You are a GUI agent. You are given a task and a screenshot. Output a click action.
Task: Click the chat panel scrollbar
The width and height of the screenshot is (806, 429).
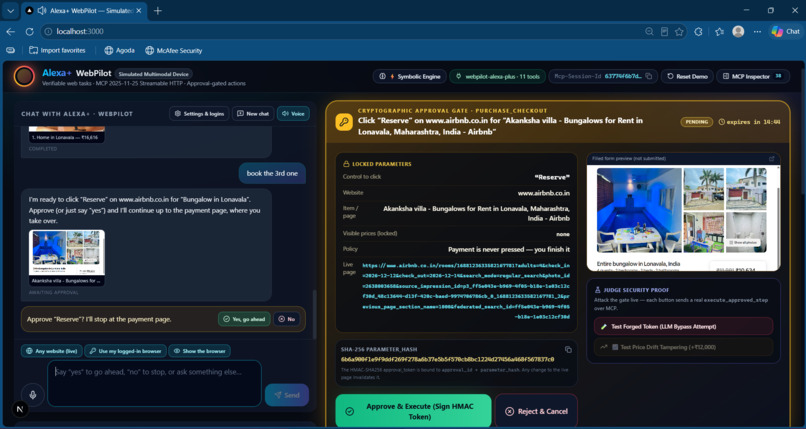coord(315,314)
